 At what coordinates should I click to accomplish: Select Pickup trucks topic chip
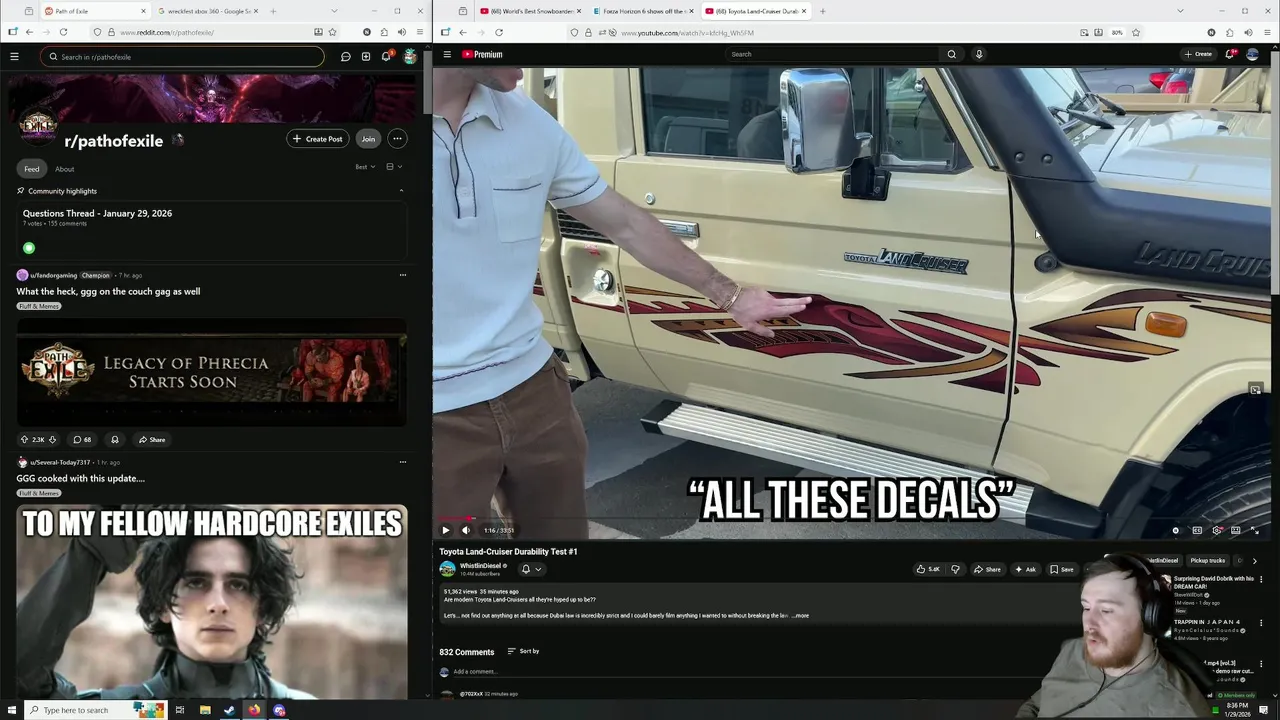coord(1207,561)
